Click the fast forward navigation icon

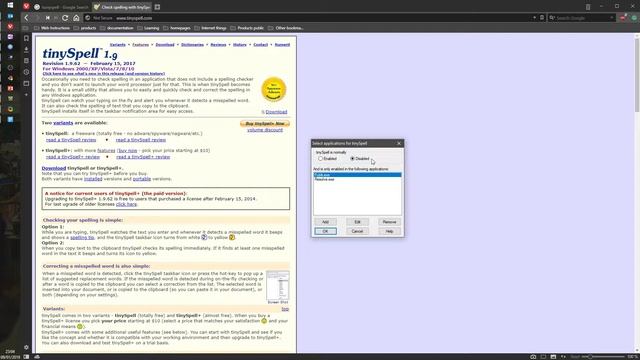[56, 18]
